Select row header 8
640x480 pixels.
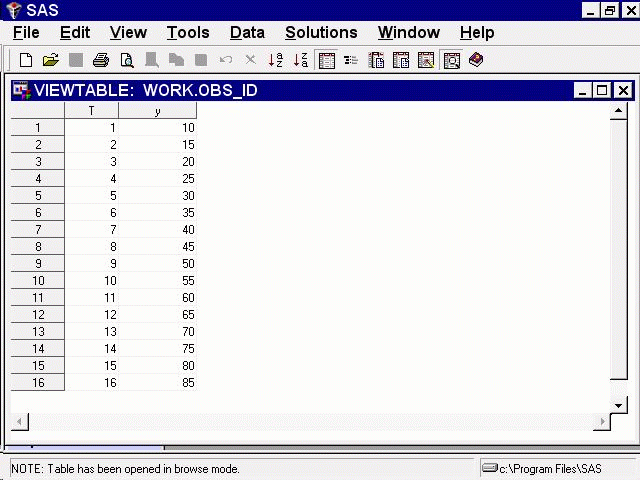[x=38, y=247]
